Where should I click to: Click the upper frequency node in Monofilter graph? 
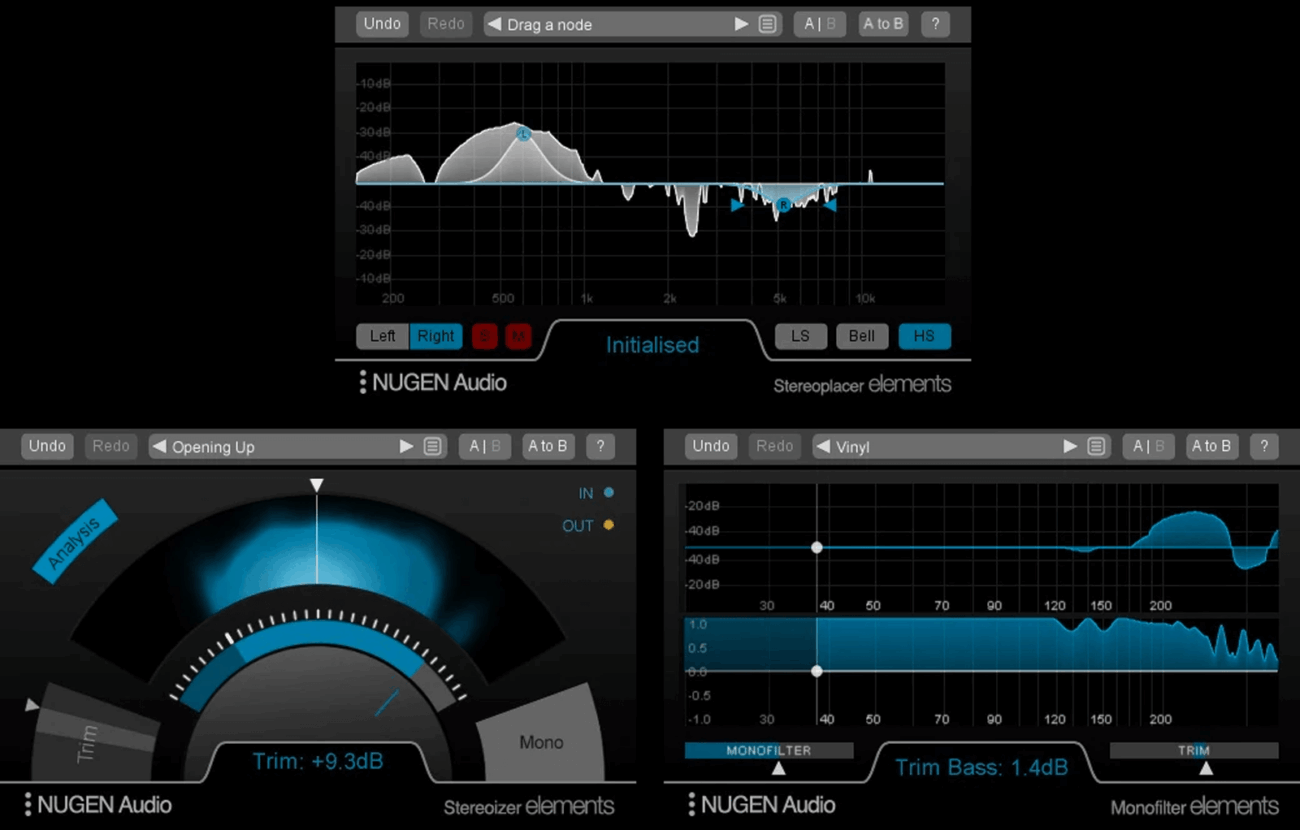pyautogui.click(x=817, y=547)
